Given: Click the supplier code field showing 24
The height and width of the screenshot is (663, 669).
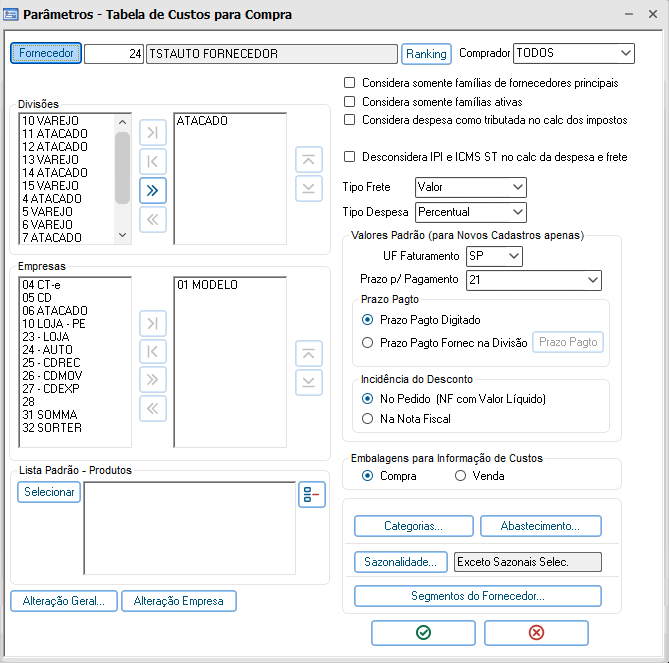Looking at the screenshot, I should tap(113, 54).
